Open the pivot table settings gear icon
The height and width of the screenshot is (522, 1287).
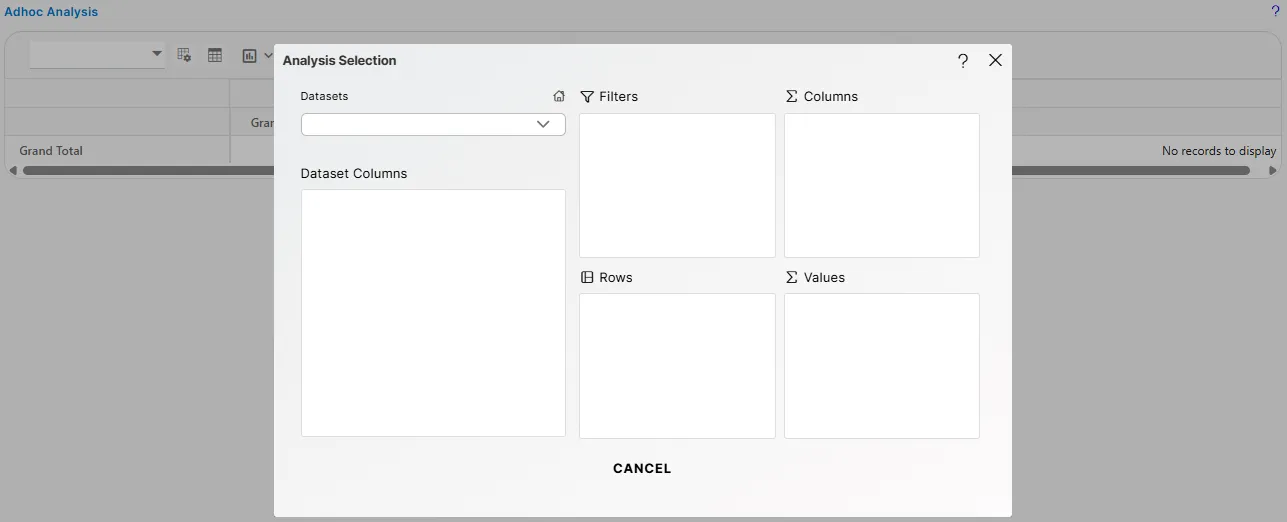184,56
